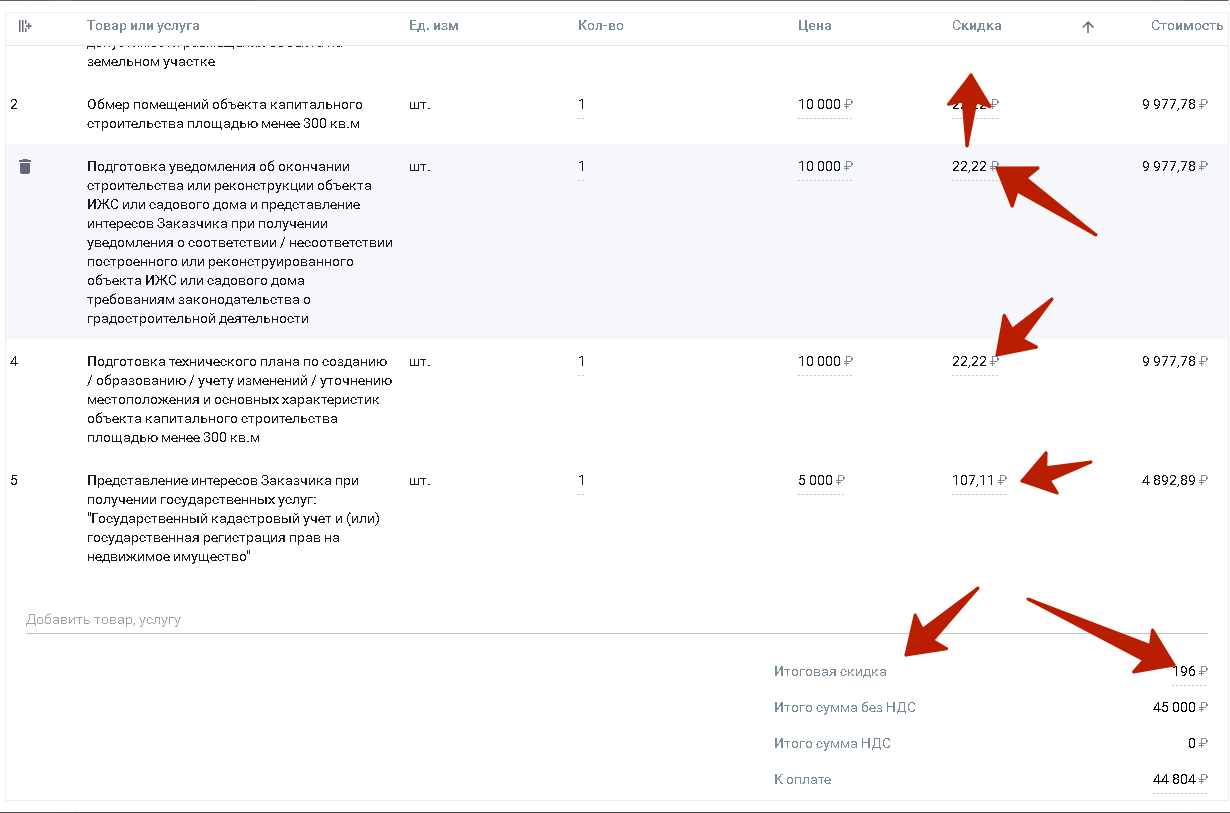Click the Стоимость column header
Image resolution: width=1230 pixels, height=813 pixels.
(1186, 26)
